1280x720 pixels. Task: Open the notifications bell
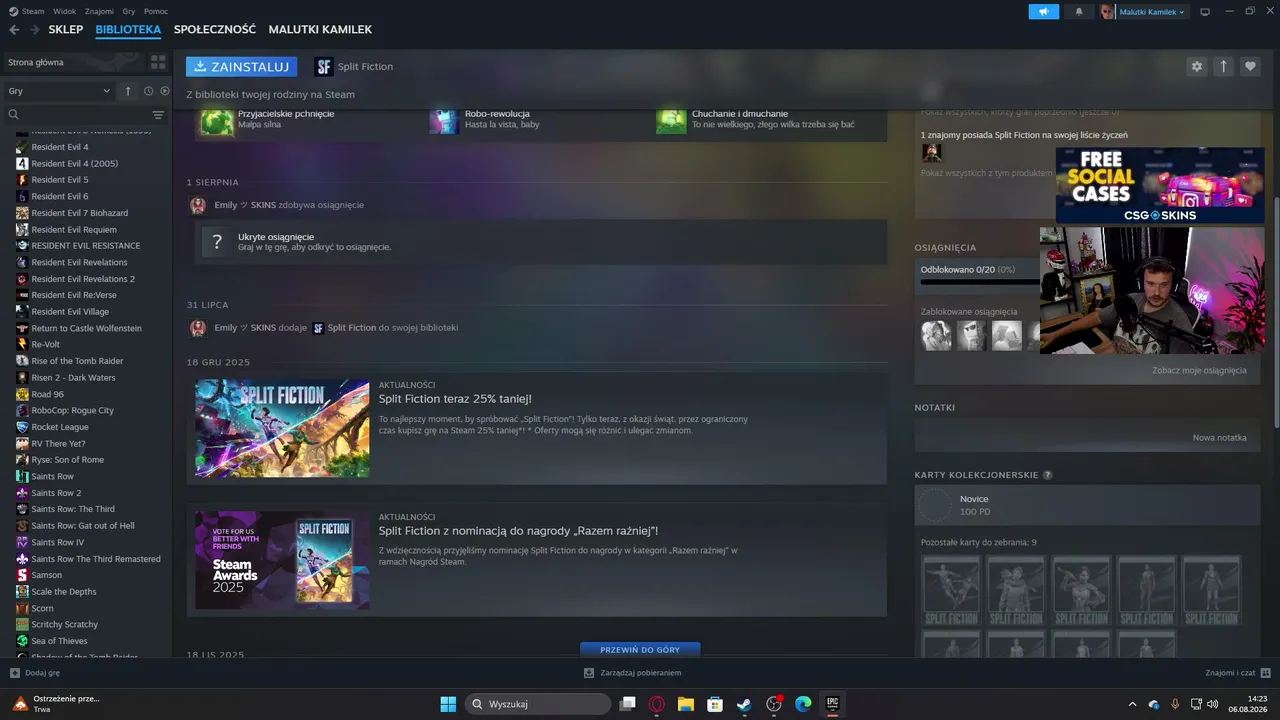click(x=1079, y=12)
